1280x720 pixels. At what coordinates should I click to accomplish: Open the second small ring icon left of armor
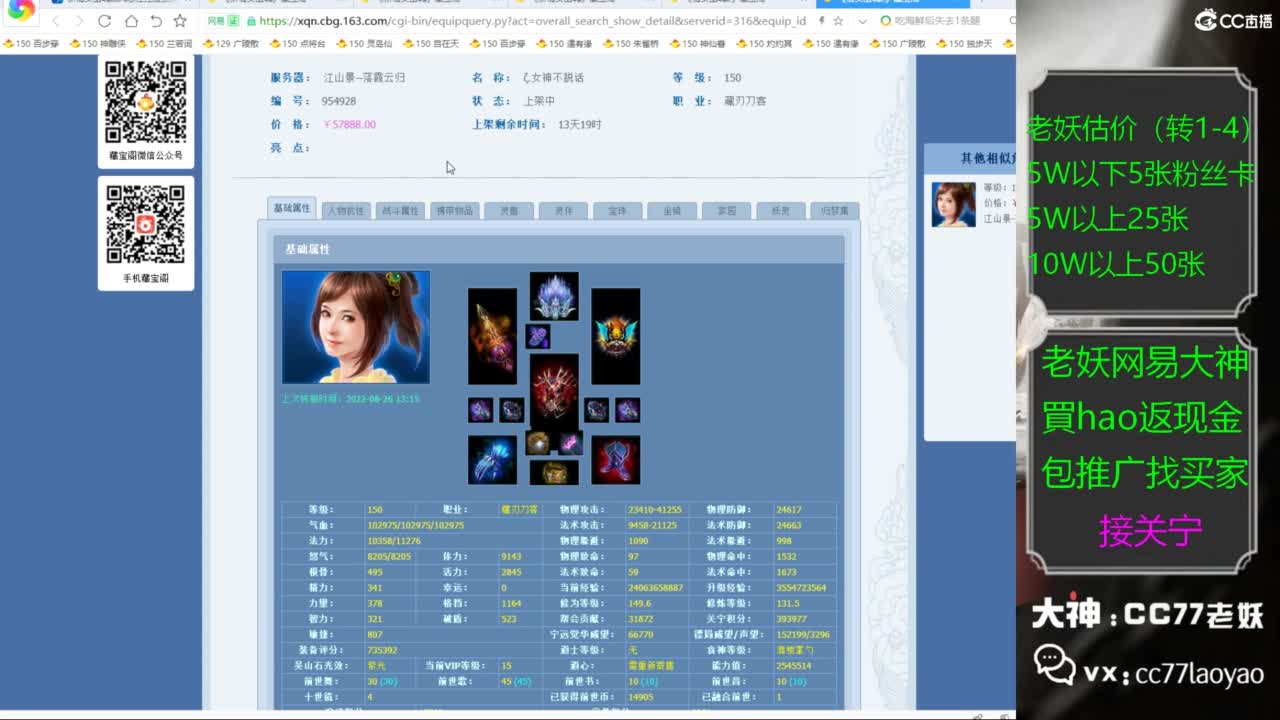[x=512, y=410]
